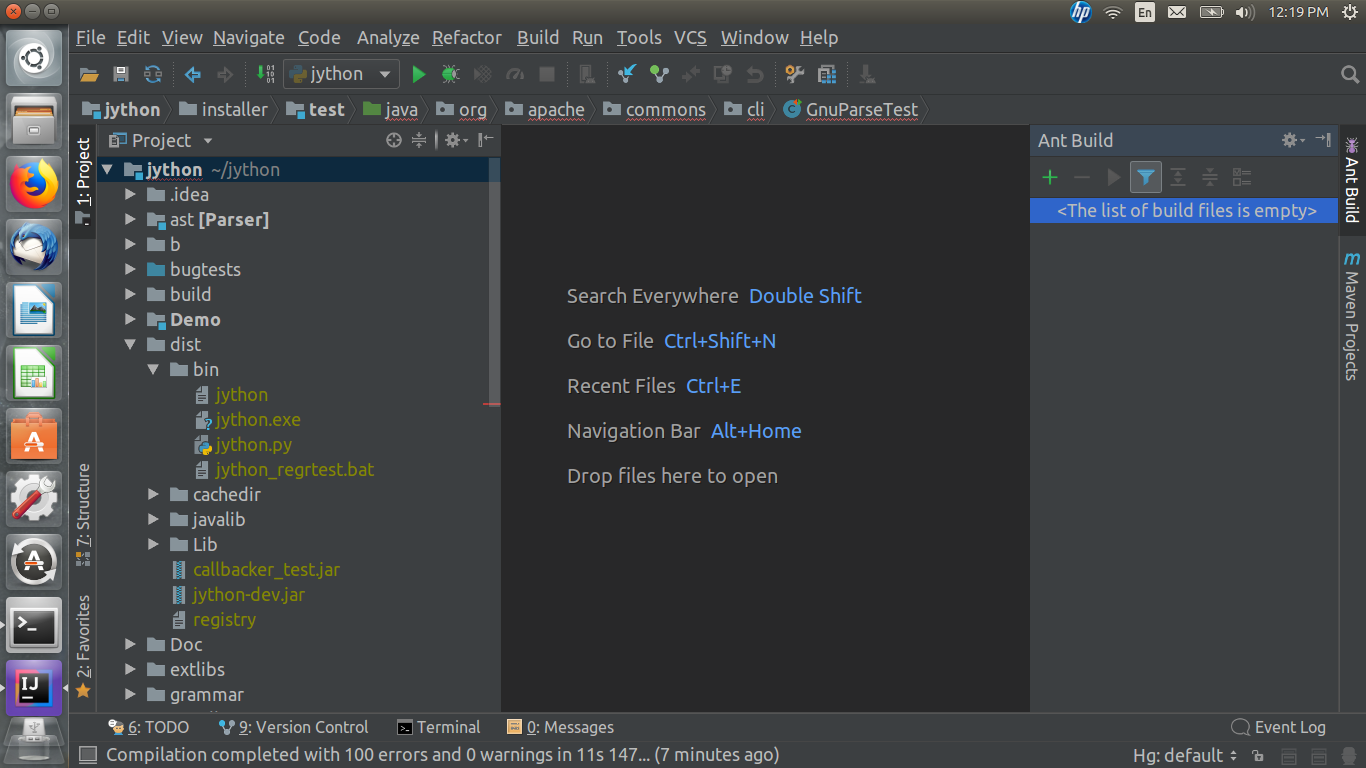Open the 6: TODO tool window tab
Image resolution: width=1366 pixels, height=768 pixels.
point(149,728)
